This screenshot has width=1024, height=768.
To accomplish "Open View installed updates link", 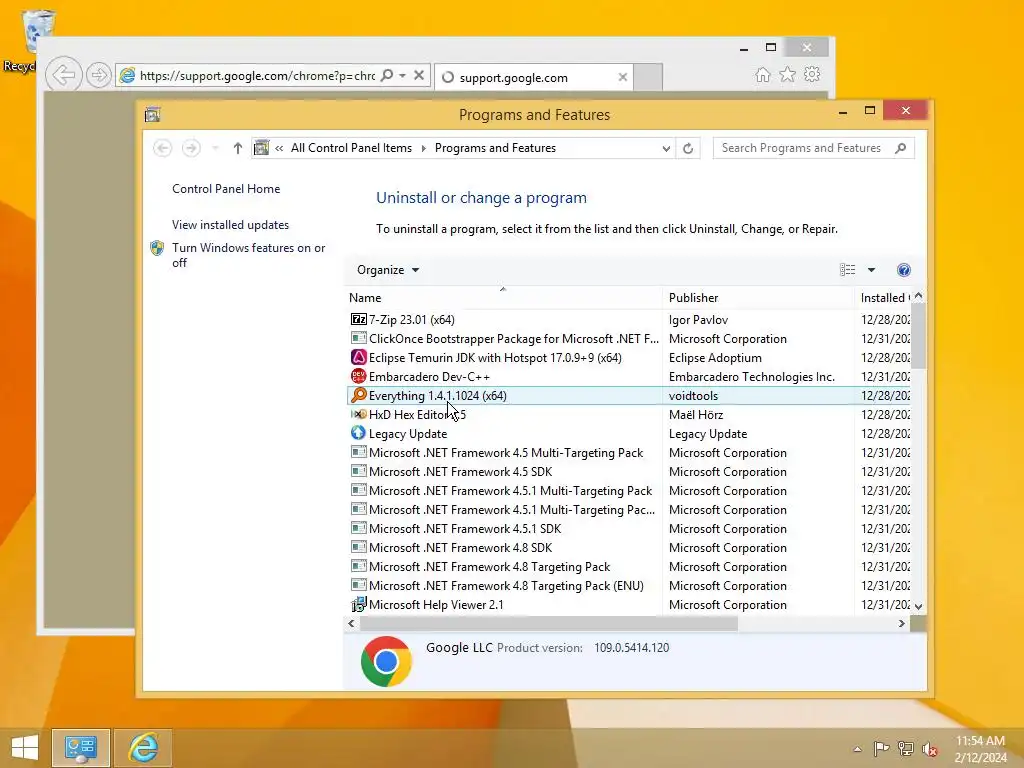I will tap(231, 225).
